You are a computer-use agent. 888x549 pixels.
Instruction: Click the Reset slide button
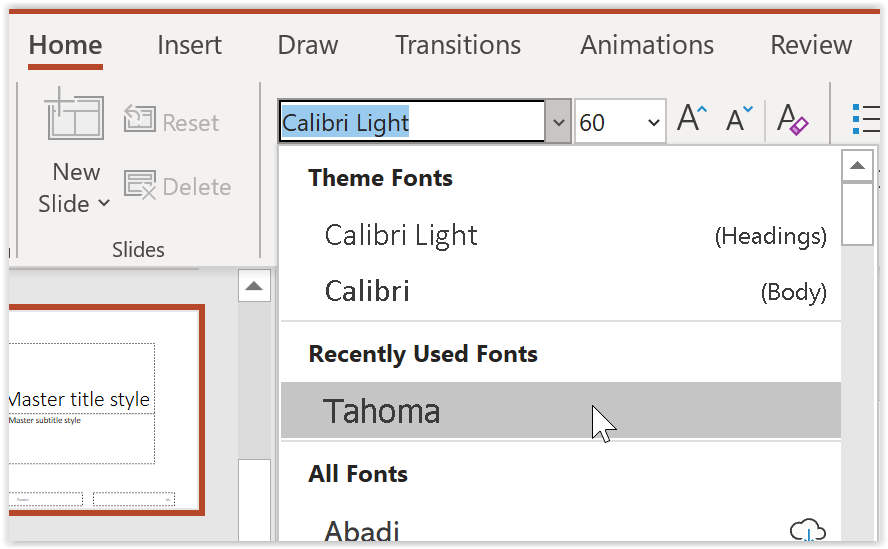click(x=171, y=120)
